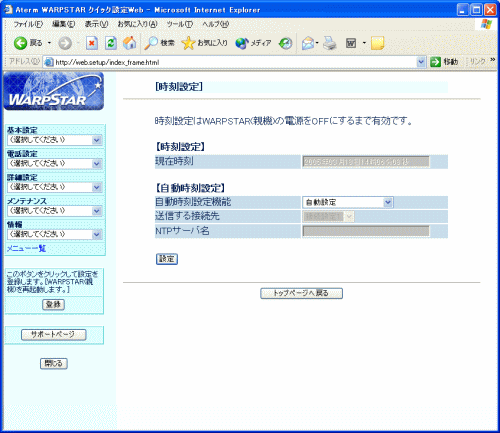Click the メニュー一覧 link

(26, 248)
